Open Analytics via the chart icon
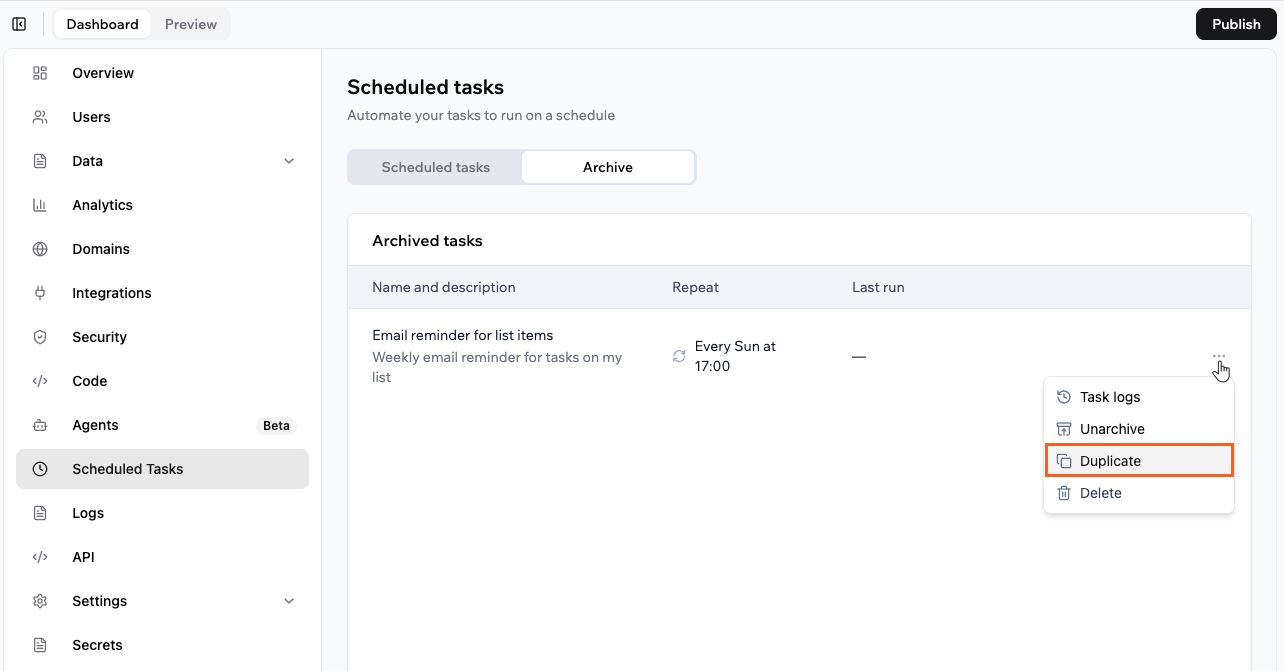This screenshot has width=1284, height=671. point(40,204)
